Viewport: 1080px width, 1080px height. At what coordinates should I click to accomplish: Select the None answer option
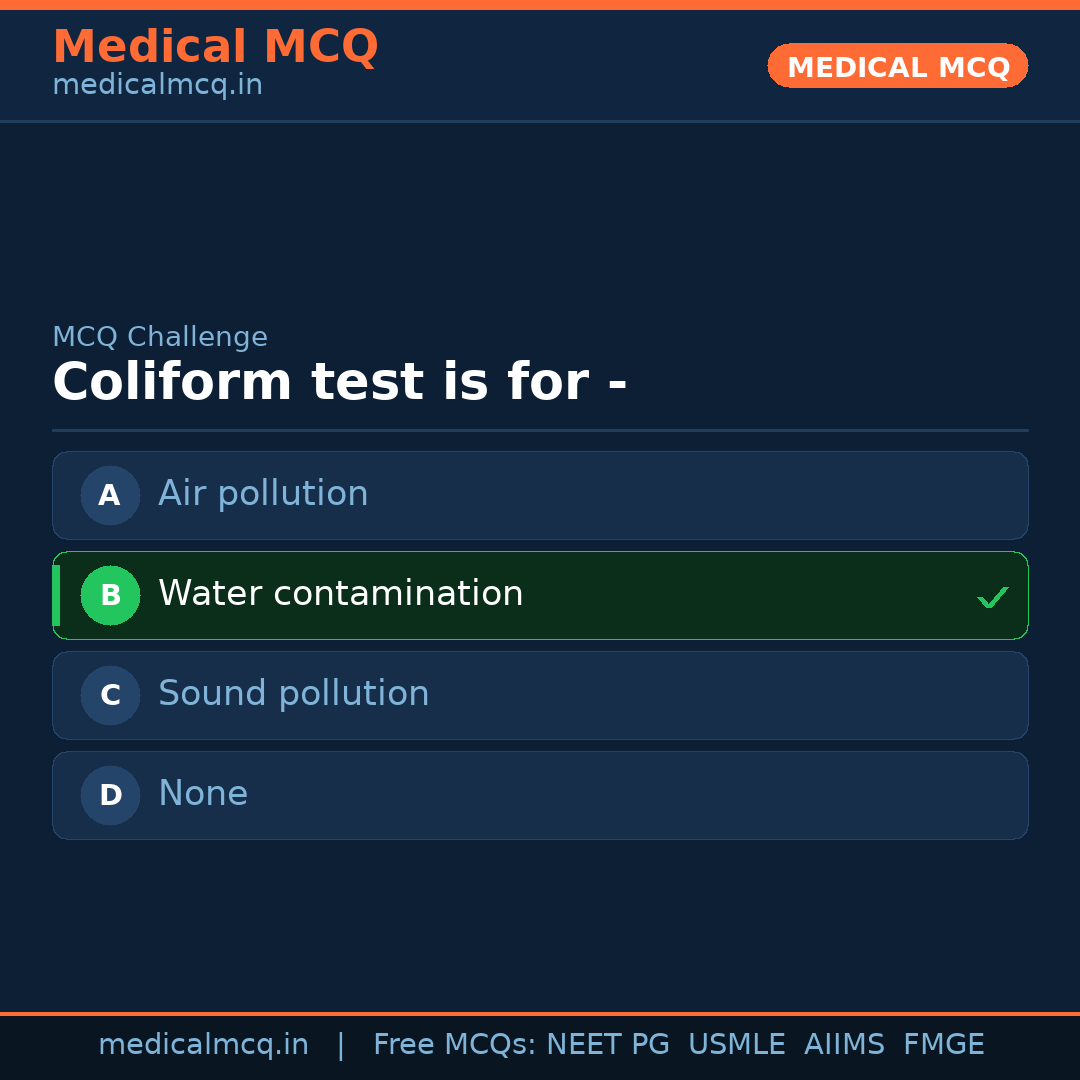click(x=203, y=794)
